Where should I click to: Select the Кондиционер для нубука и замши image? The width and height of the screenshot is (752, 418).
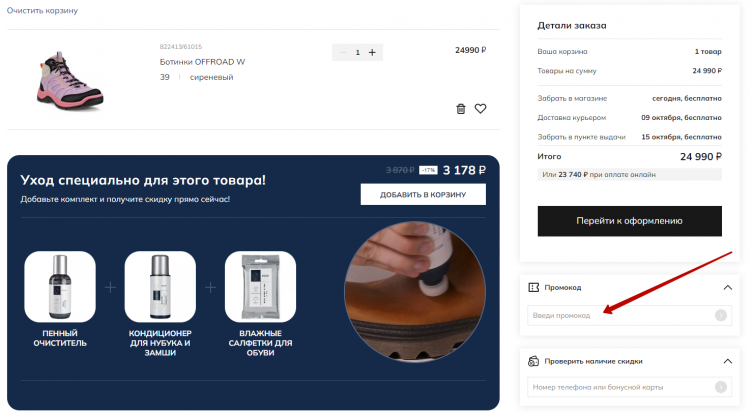[160, 287]
